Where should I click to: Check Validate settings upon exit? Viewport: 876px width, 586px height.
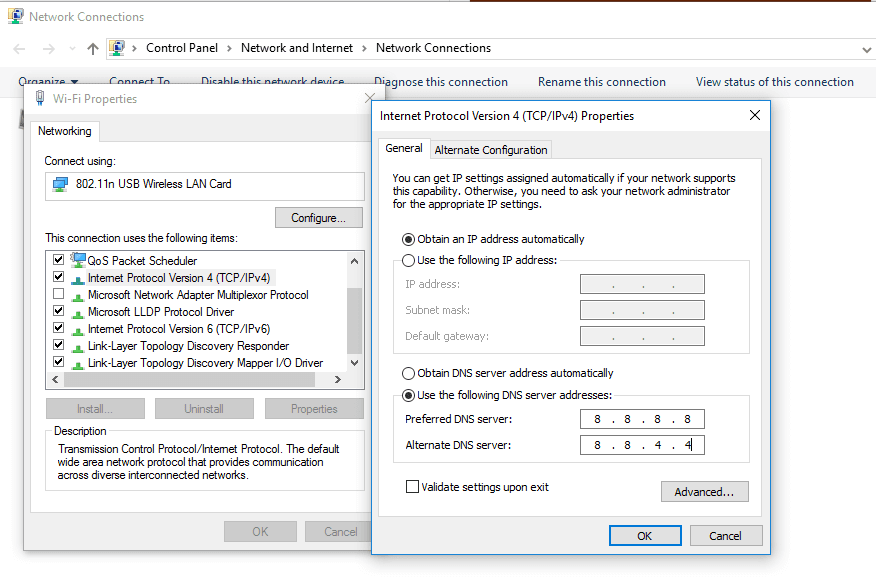click(x=412, y=486)
